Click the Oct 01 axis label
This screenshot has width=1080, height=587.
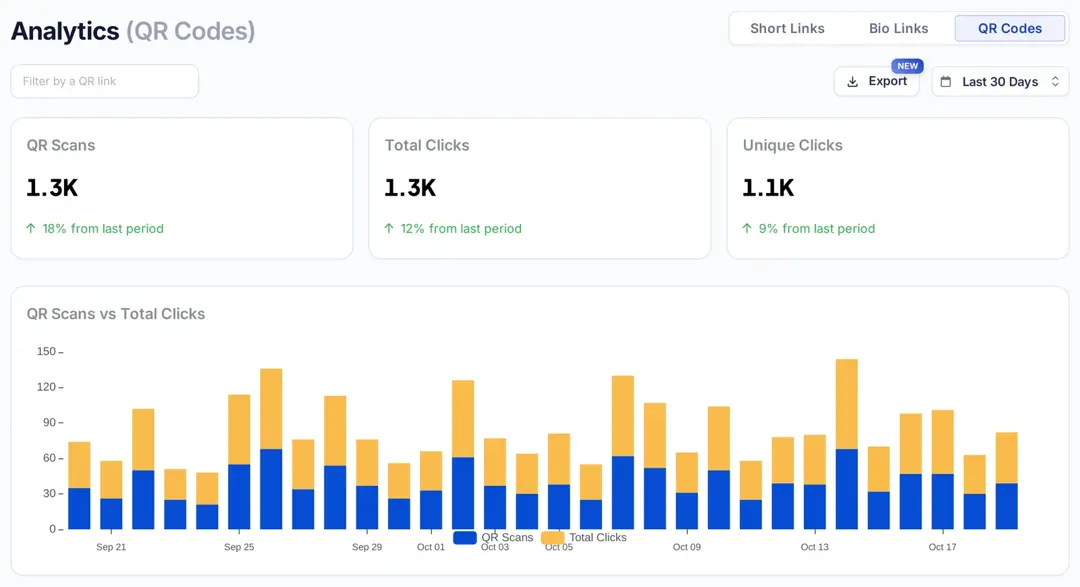(431, 547)
